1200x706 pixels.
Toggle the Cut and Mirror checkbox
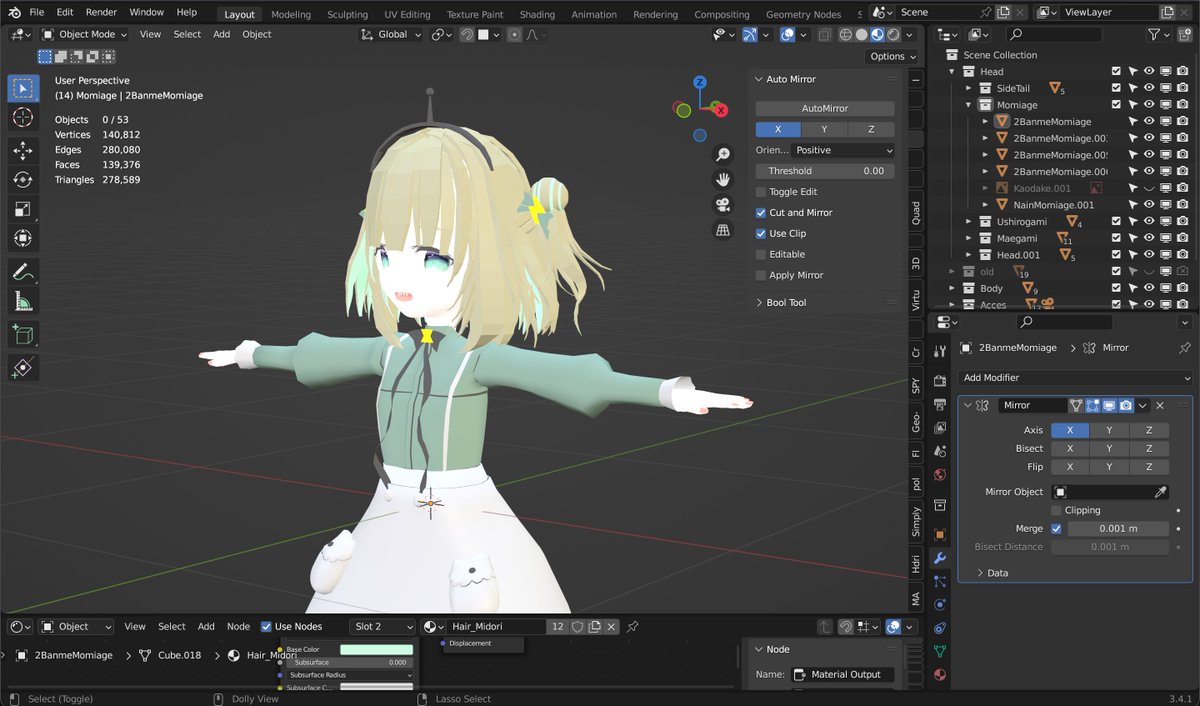tap(761, 213)
